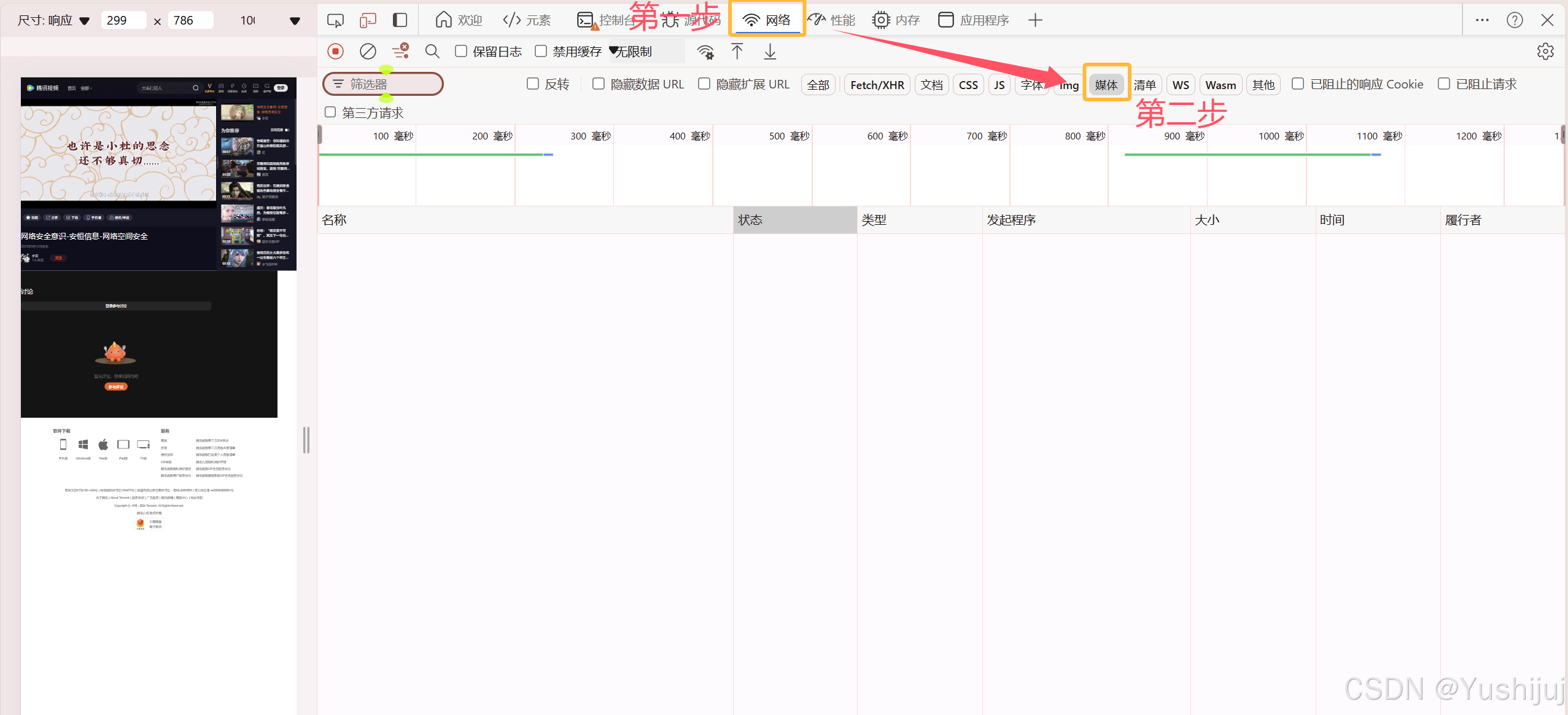Open network settings gear icon

(x=1545, y=52)
